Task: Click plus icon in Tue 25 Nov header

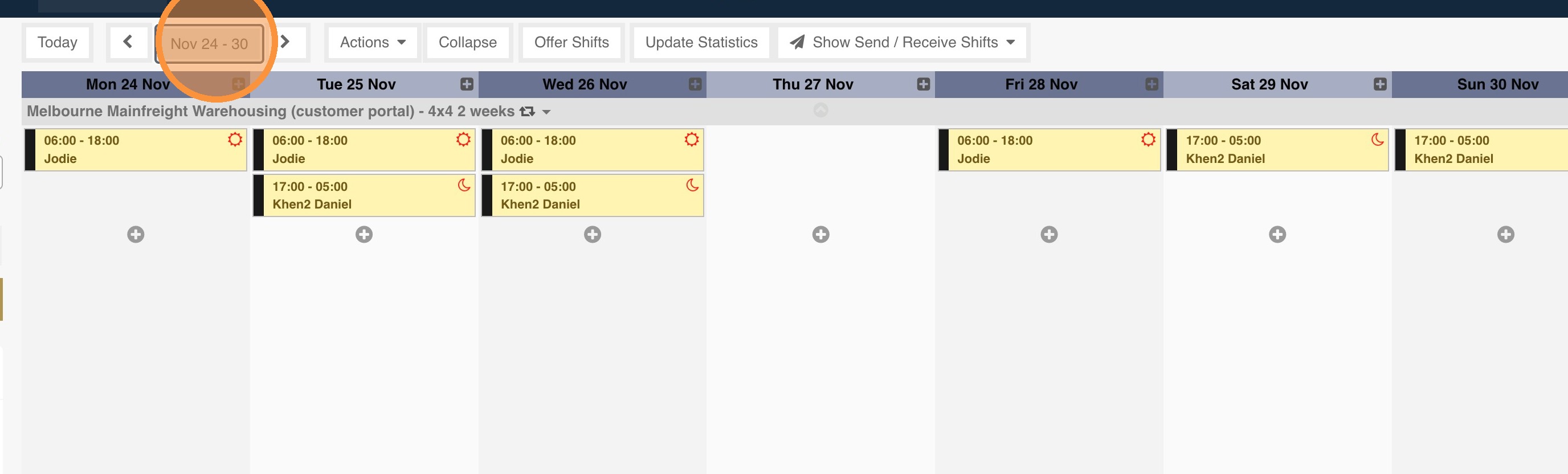Action: coord(466,84)
